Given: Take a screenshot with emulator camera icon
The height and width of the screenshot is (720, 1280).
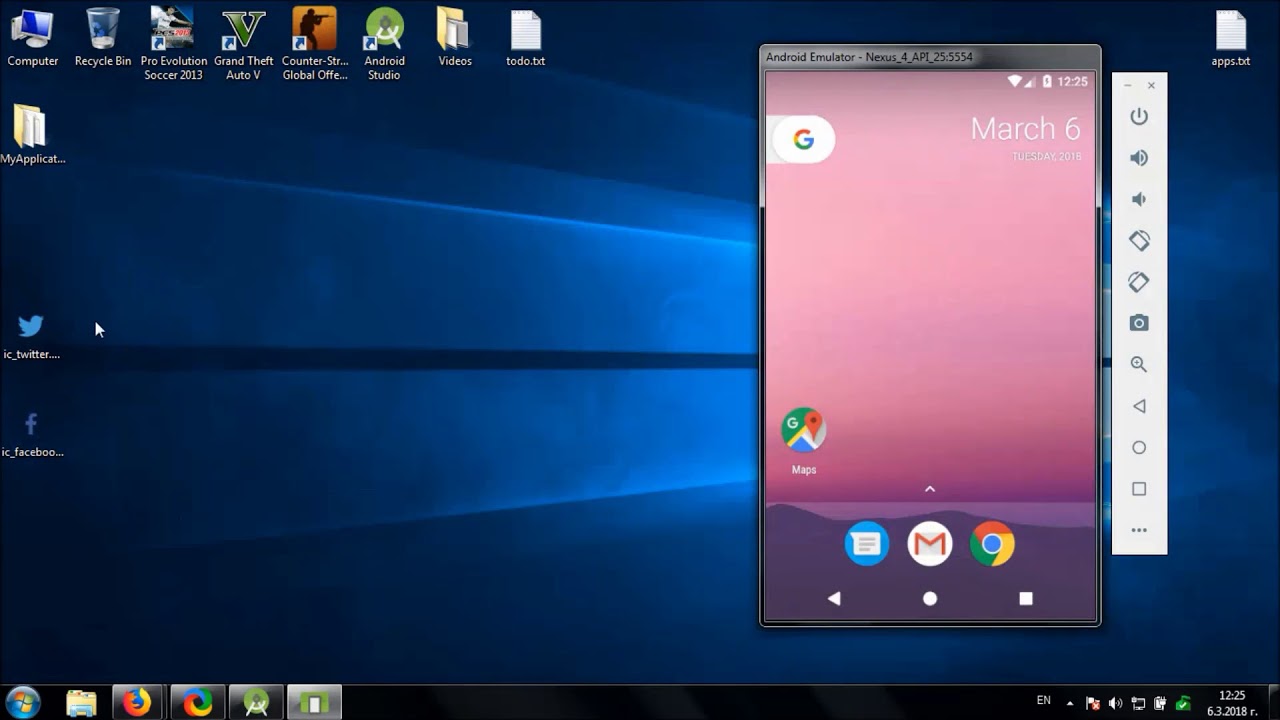Looking at the screenshot, I should pos(1139,323).
